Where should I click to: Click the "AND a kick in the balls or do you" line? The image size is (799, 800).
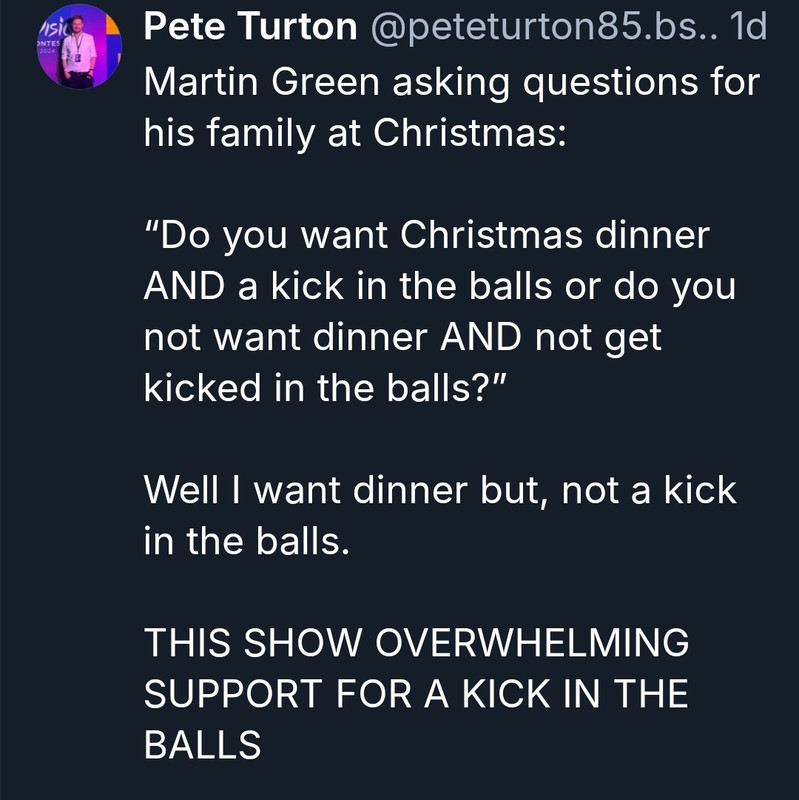click(440, 286)
